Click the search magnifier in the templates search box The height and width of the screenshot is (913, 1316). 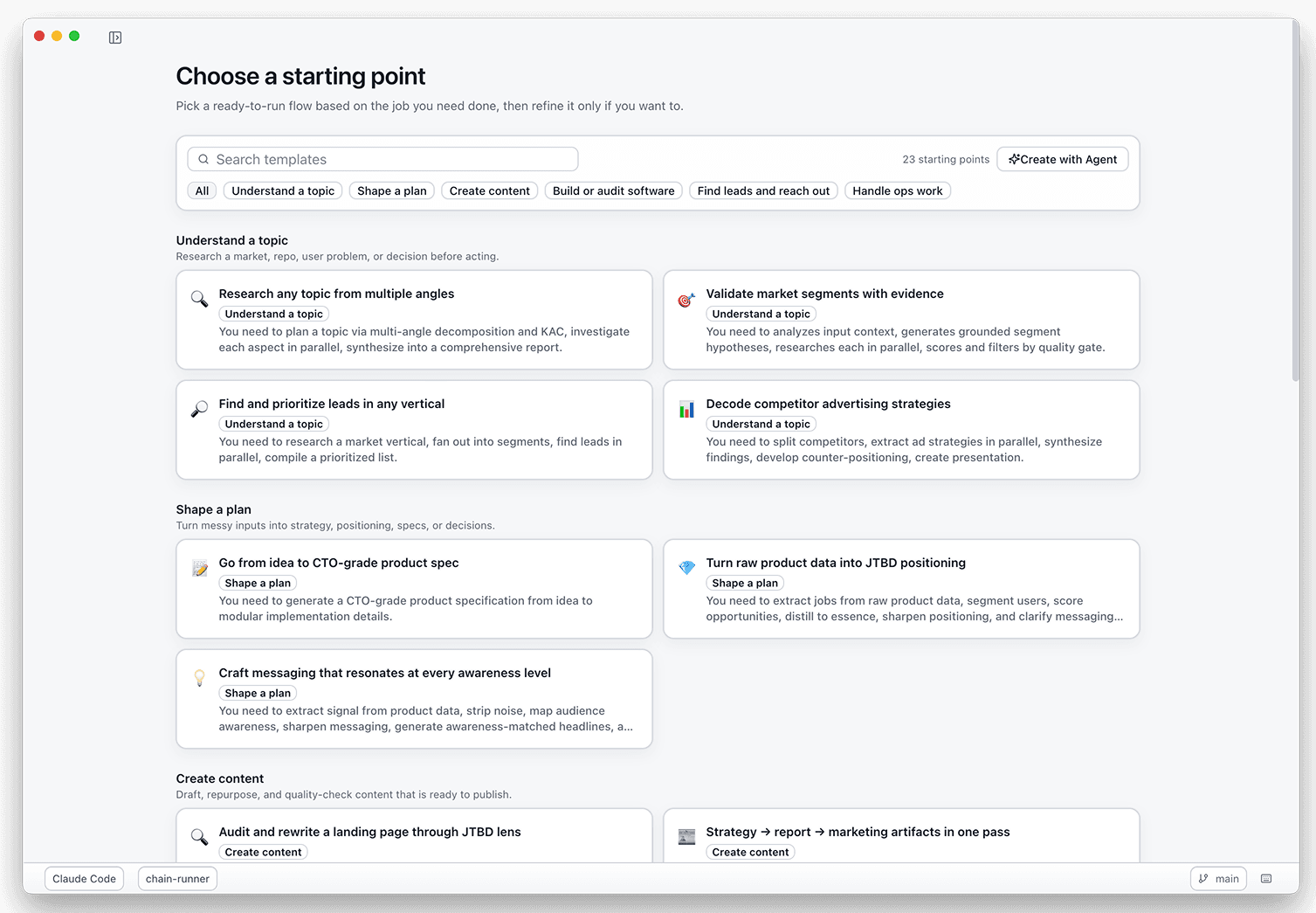(x=203, y=159)
